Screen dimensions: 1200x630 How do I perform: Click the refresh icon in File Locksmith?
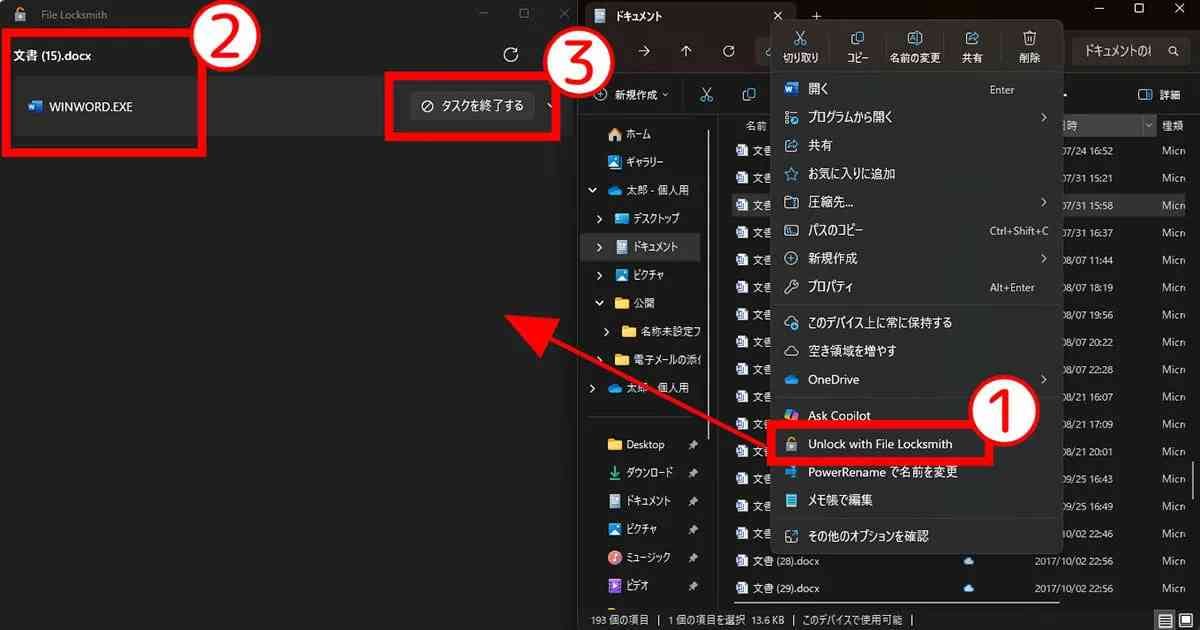[x=511, y=55]
